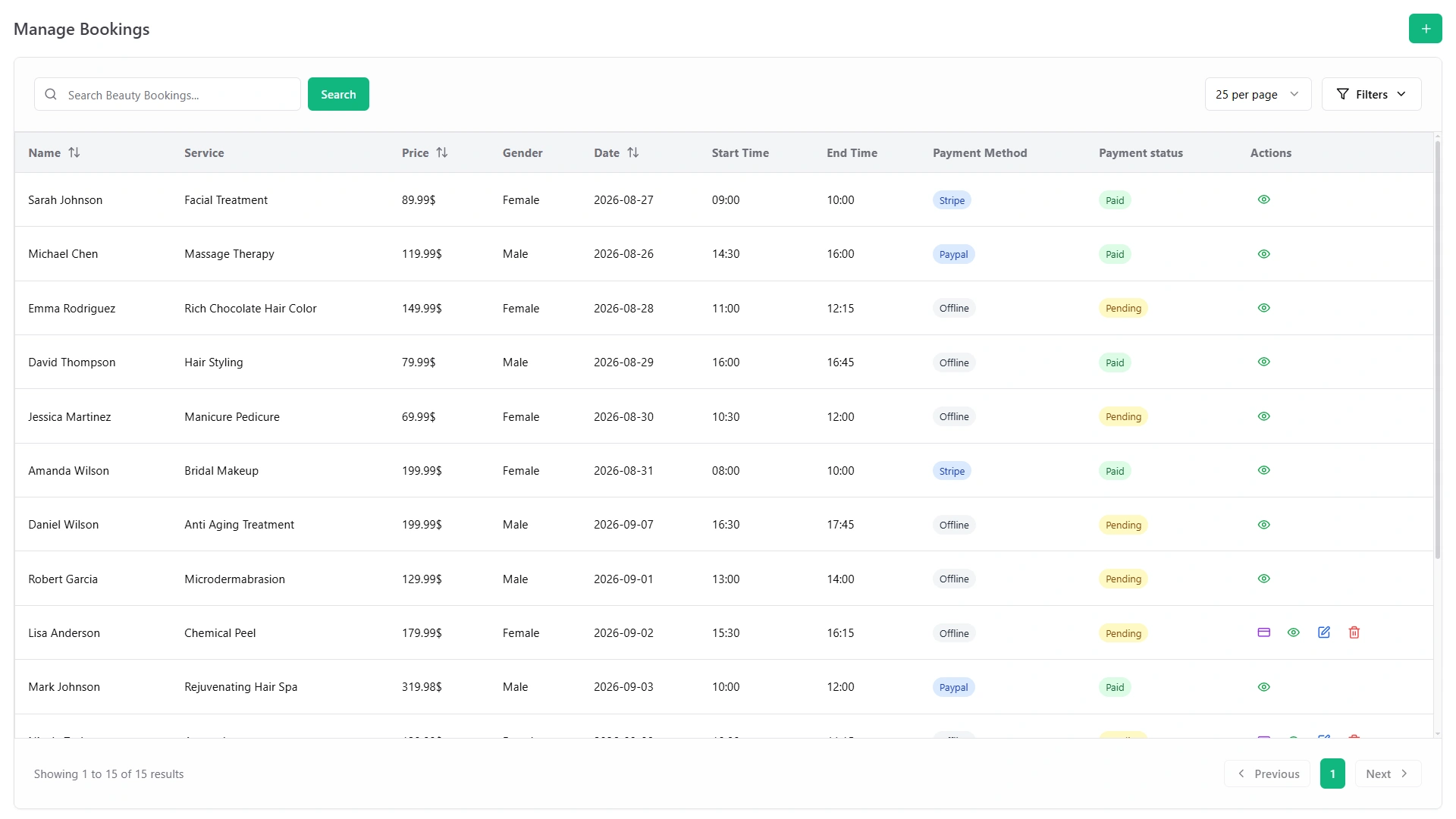Click the Bridal Makeup service cell
The image size is (1456, 819).
point(221,471)
